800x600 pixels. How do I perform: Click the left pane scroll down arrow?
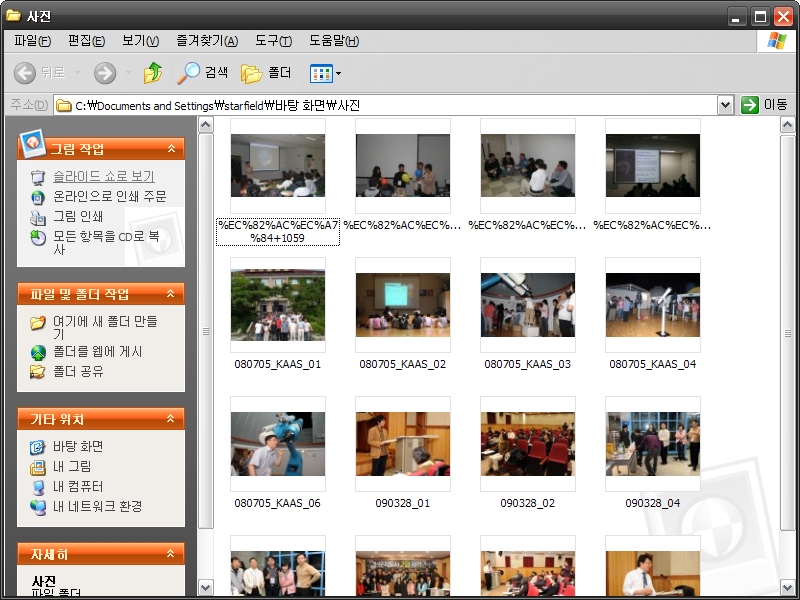(206, 587)
